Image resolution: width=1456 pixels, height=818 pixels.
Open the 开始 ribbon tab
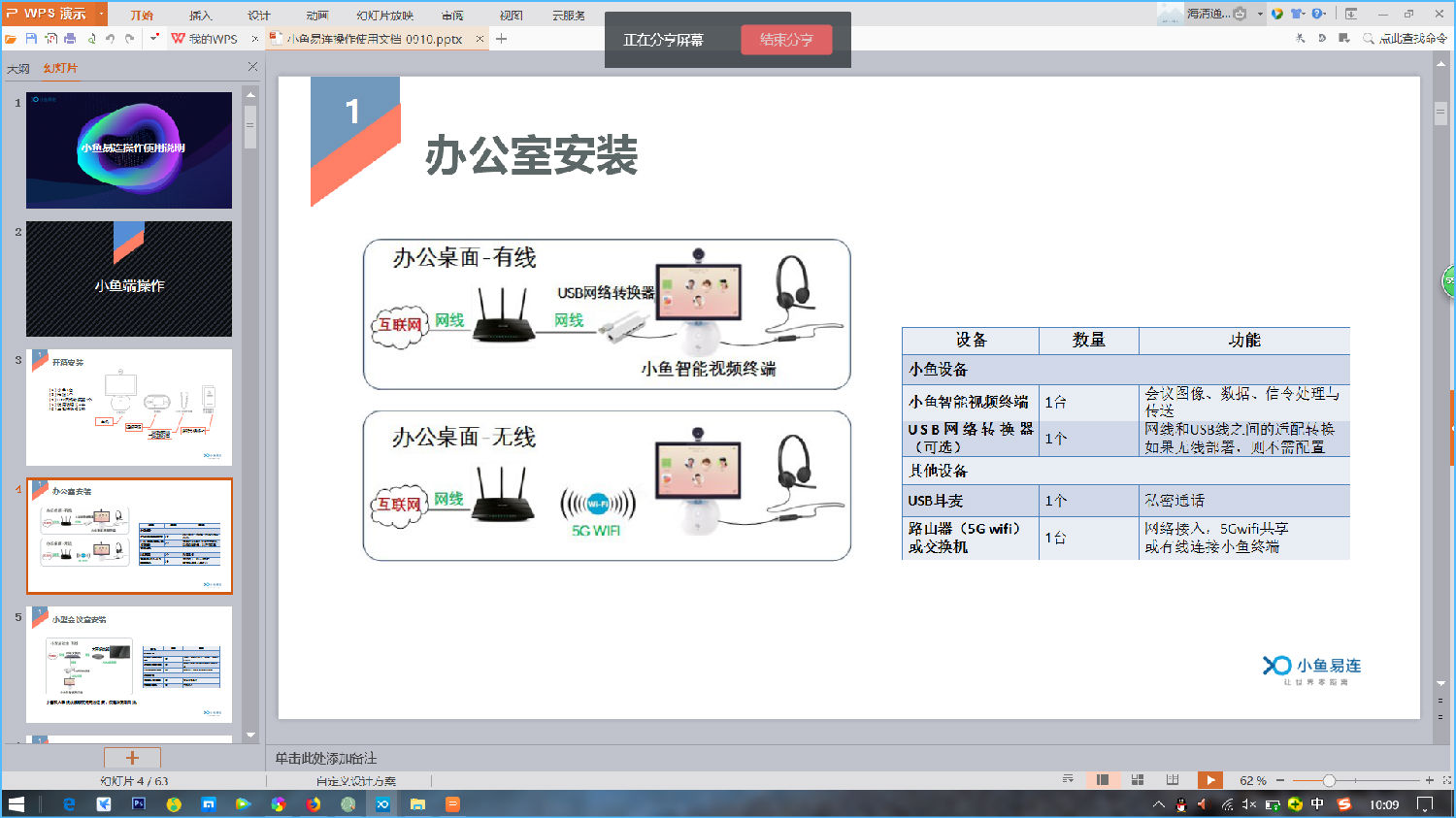tap(142, 16)
